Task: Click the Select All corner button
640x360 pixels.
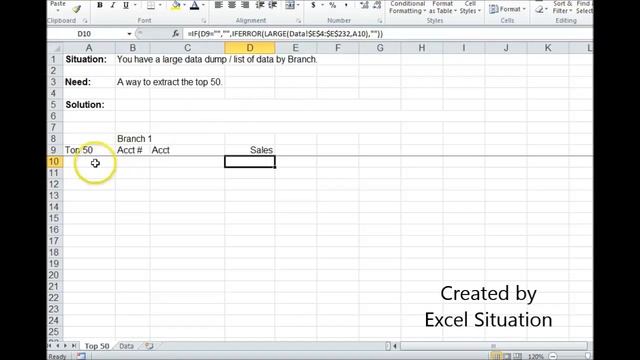Action: coord(55,48)
